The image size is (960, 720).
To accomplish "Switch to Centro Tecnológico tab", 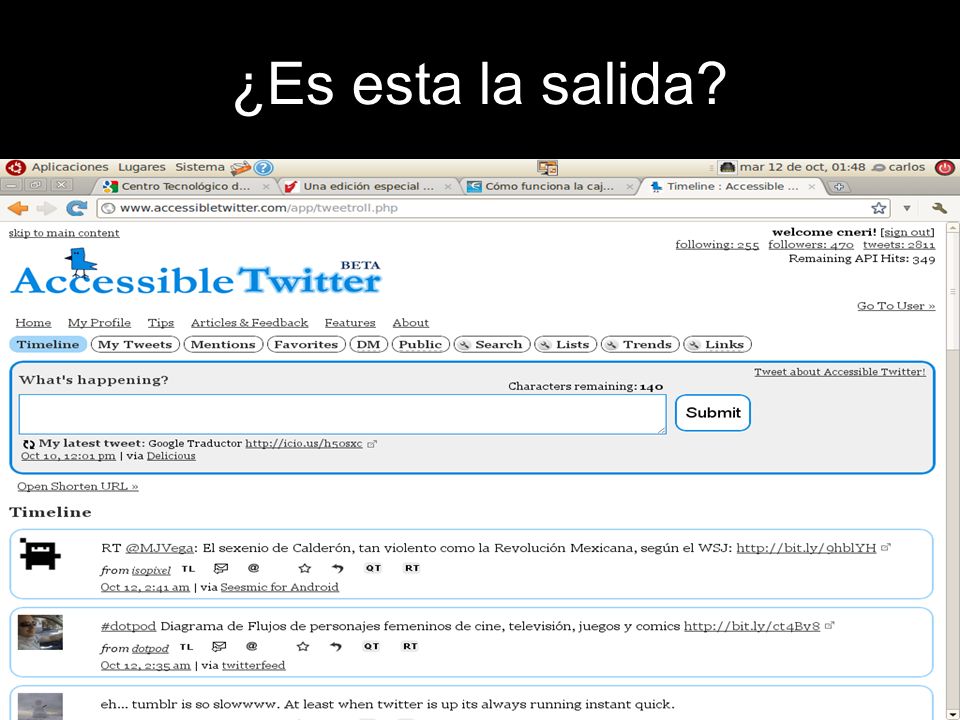I will 186,186.
